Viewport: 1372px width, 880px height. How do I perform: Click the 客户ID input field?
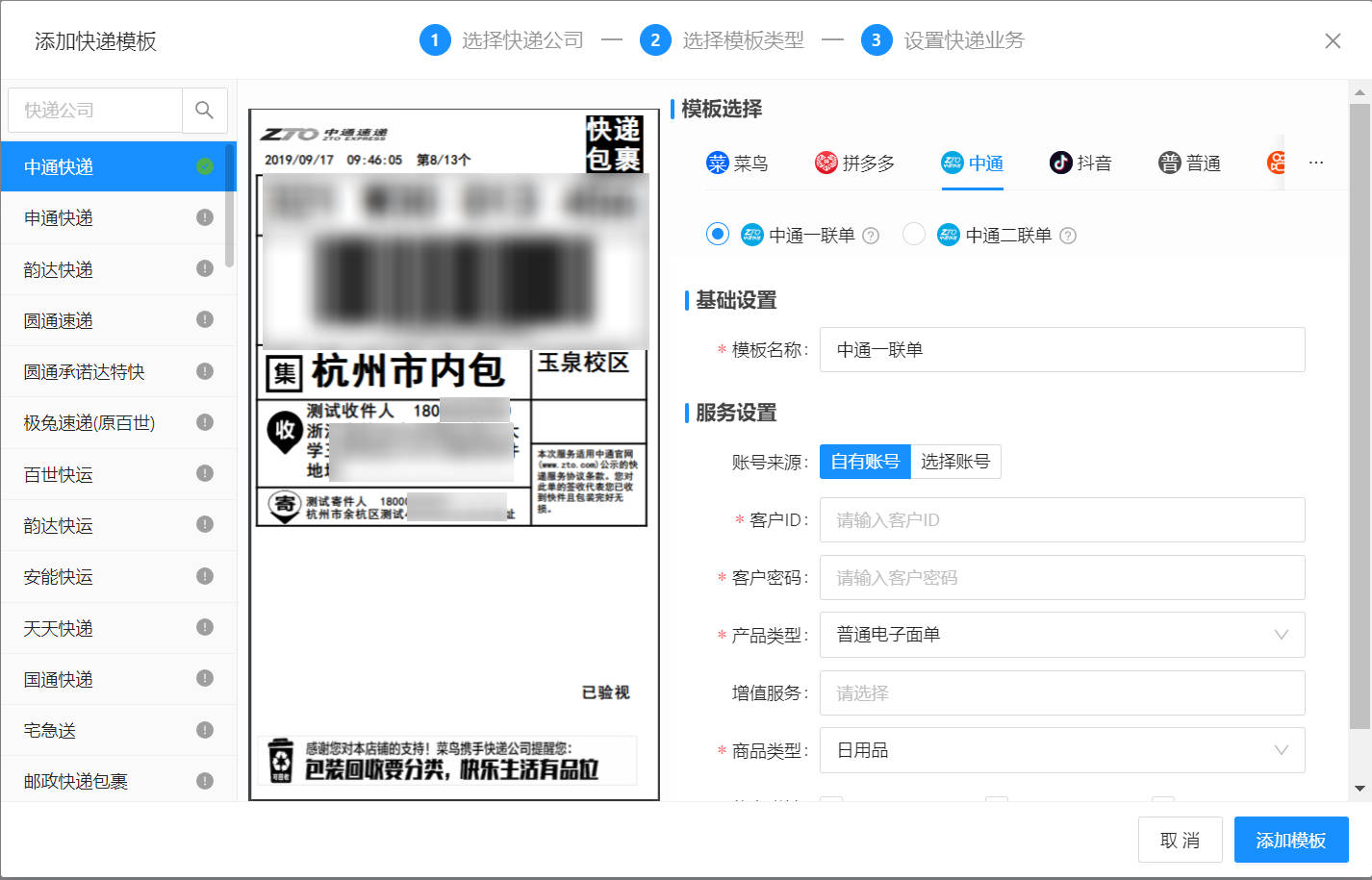click(1062, 520)
